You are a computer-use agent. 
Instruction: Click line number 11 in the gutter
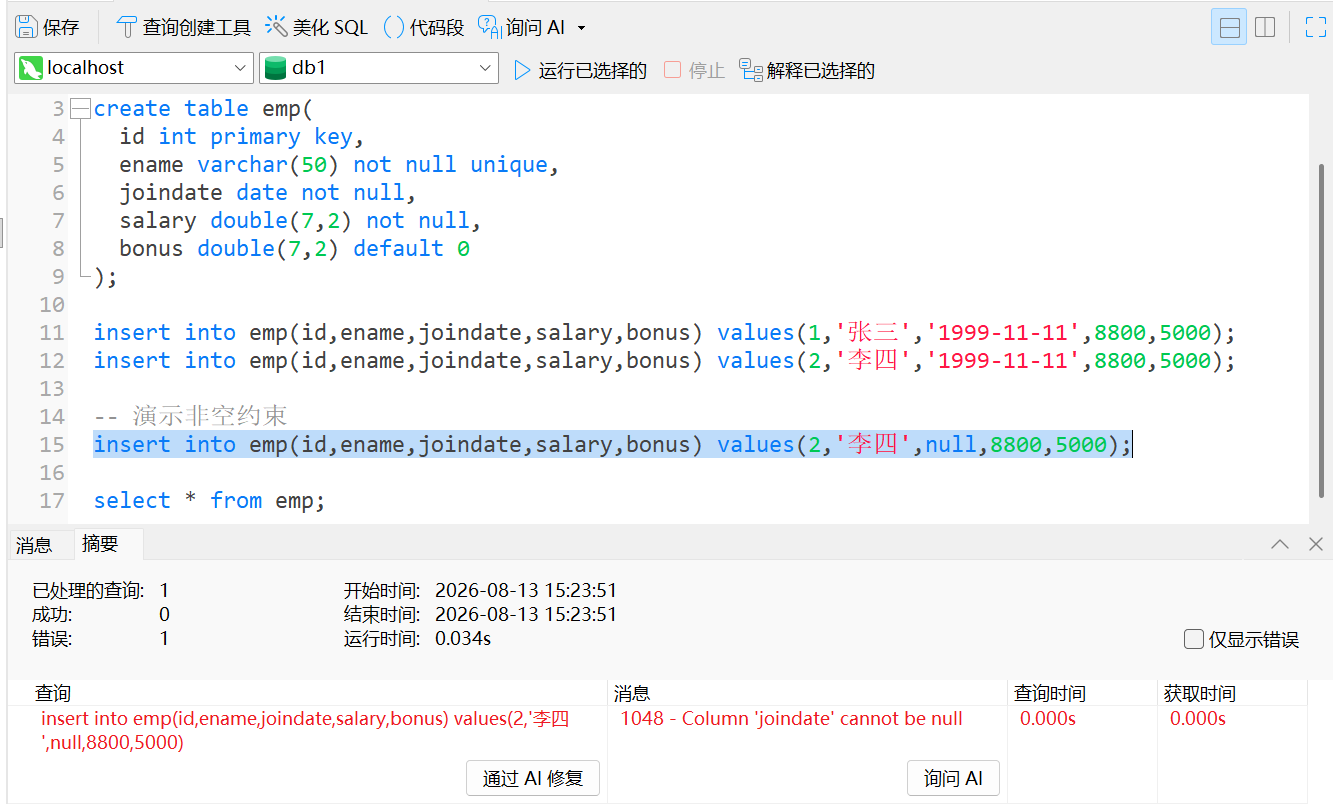coord(52,332)
